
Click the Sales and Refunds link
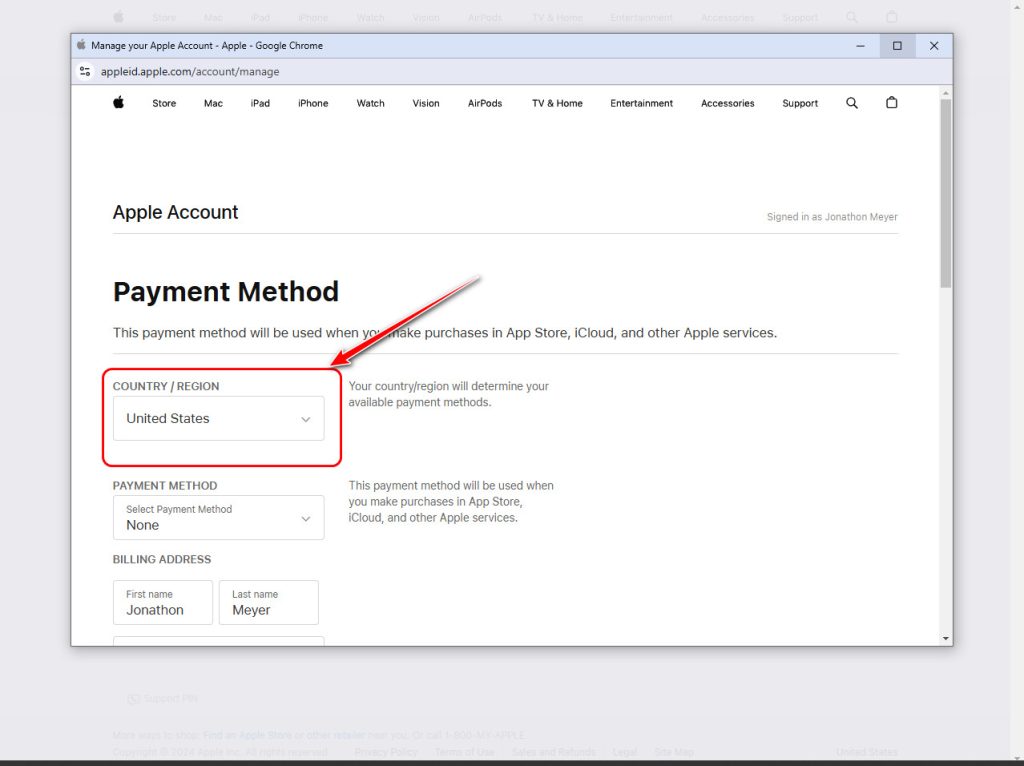(x=553, y=751)
